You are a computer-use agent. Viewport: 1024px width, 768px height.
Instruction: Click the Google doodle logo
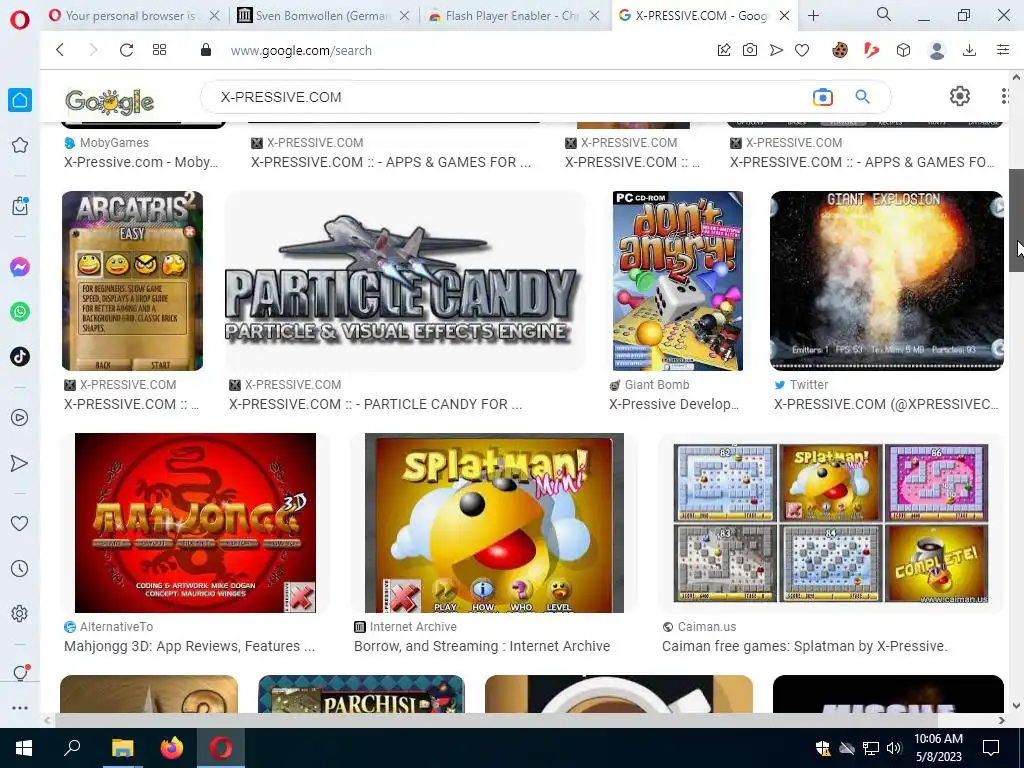109,101
